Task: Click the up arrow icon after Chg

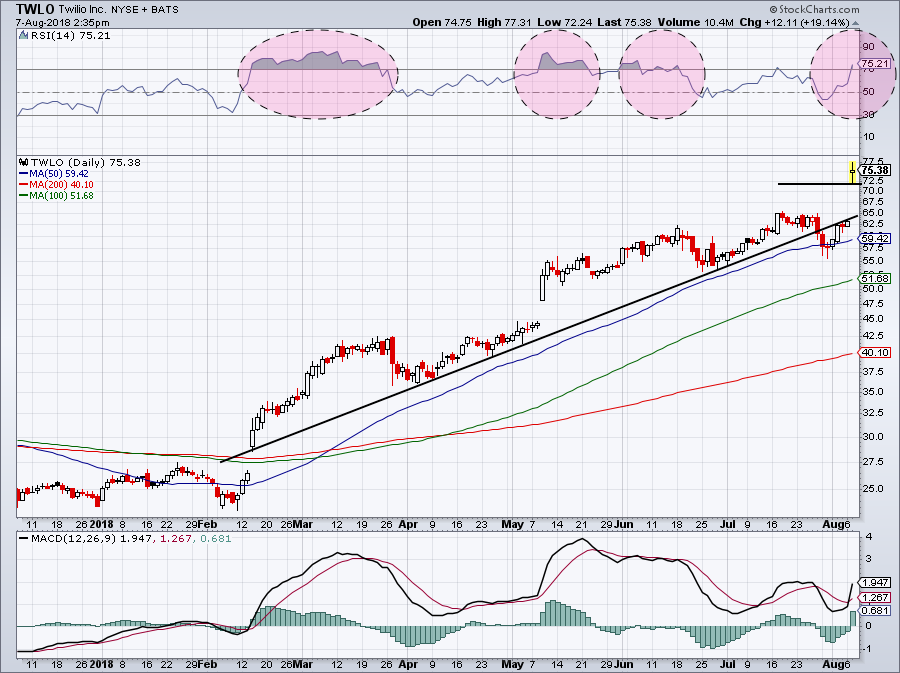Action: tap(856, 24)
